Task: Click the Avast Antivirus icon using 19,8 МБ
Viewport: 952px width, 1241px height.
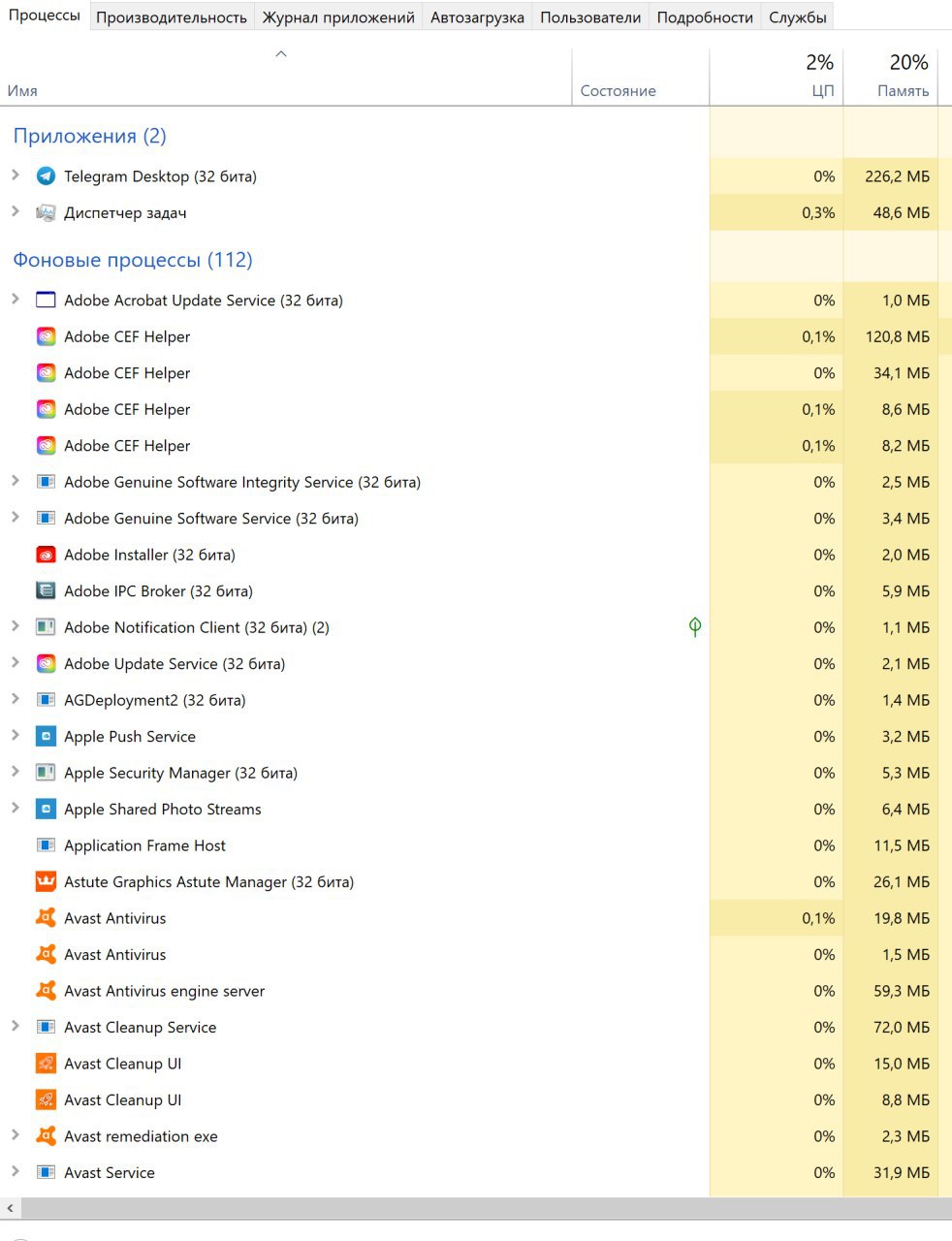Action: [x=46, y=918]
